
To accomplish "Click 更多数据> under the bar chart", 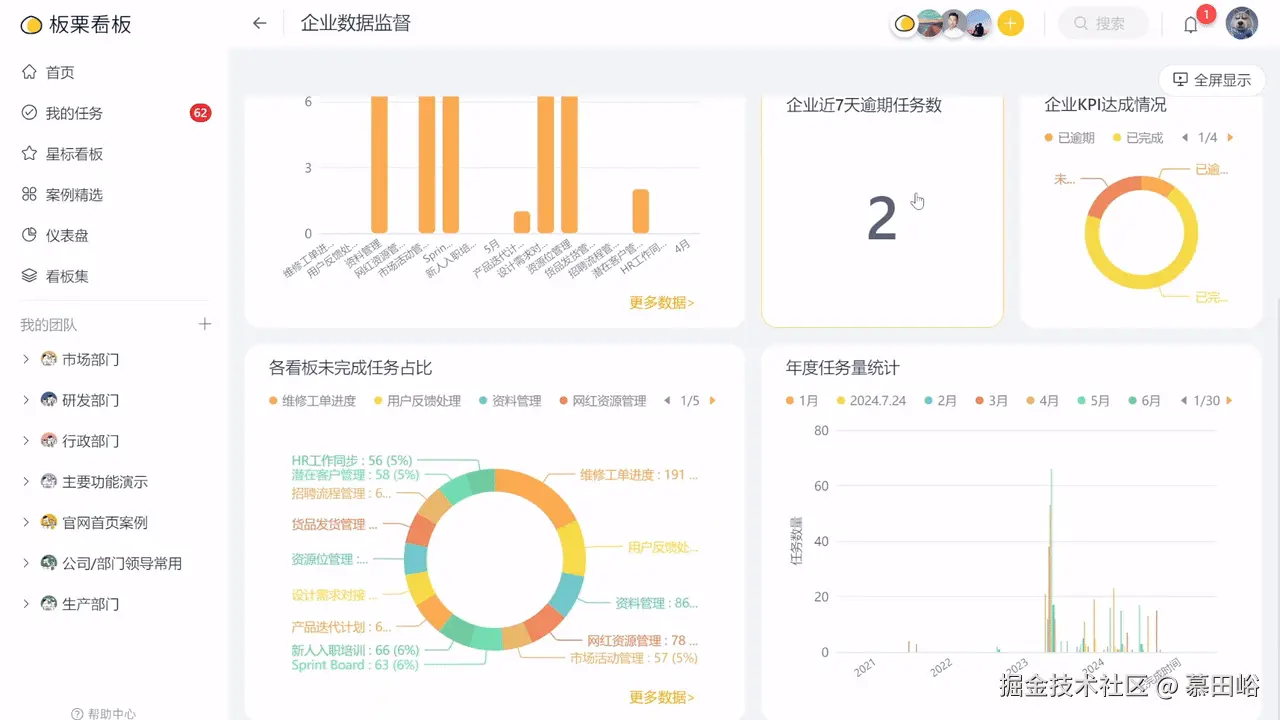I will pyautogui.click(x=662, y=302).
